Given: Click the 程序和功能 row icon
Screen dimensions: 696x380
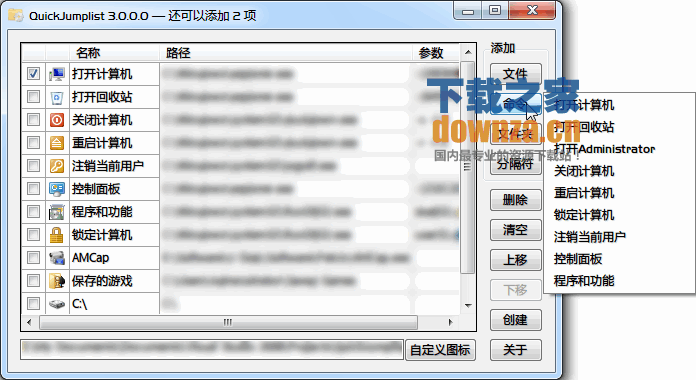Looking at the screenshot, I should click(x=57, y=212).
